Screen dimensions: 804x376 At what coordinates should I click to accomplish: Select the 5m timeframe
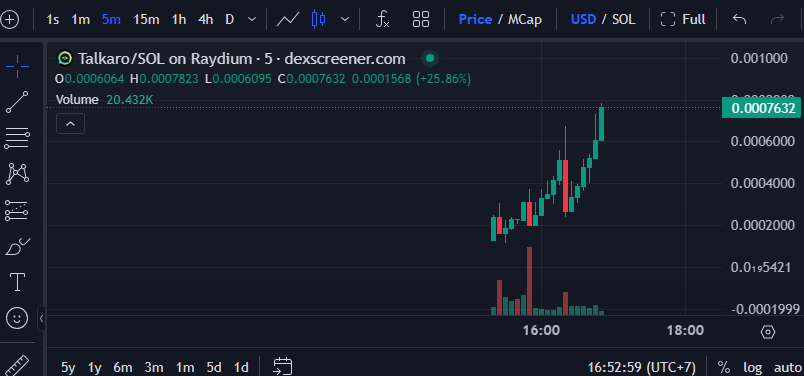(111, 20)
